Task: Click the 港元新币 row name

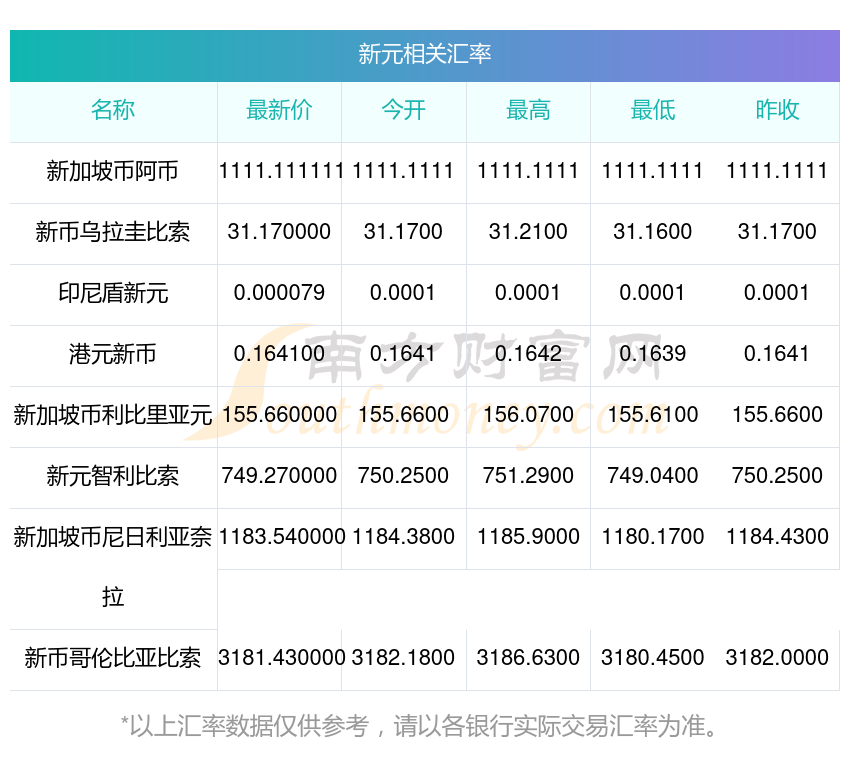Action: click(x=113, y=354)
